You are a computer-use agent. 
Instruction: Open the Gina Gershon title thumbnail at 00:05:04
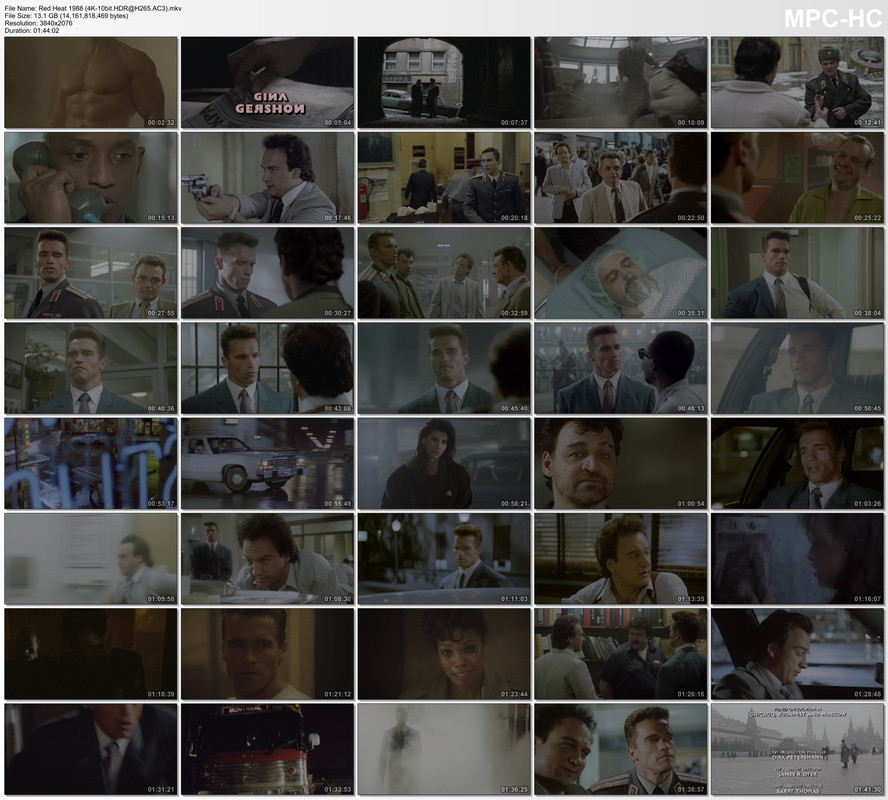pos(267,83)
